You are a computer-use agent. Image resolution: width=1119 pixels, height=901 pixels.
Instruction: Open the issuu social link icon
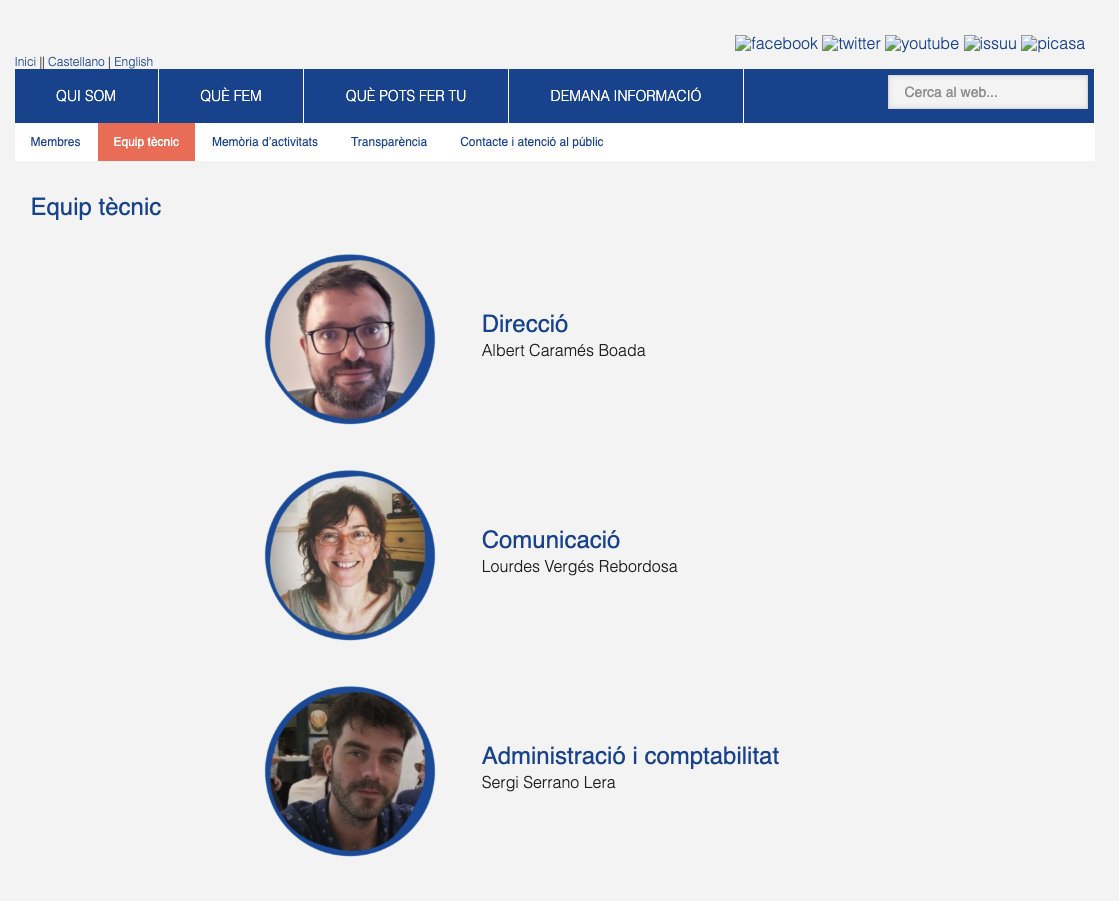coord(990,44)
